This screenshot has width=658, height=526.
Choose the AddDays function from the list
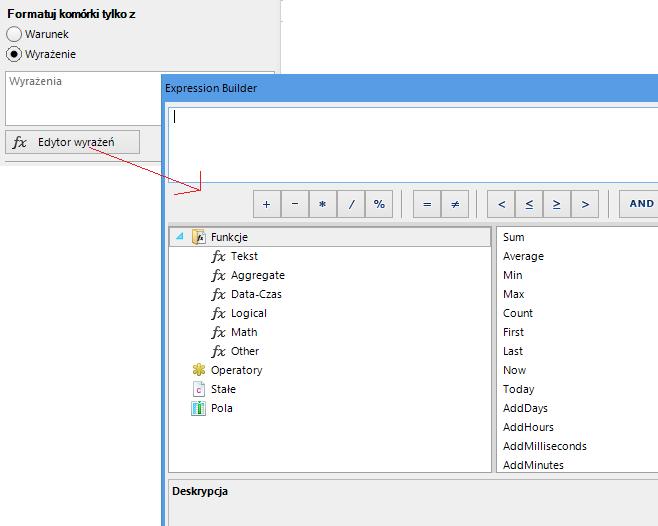(x=525, y=408)
